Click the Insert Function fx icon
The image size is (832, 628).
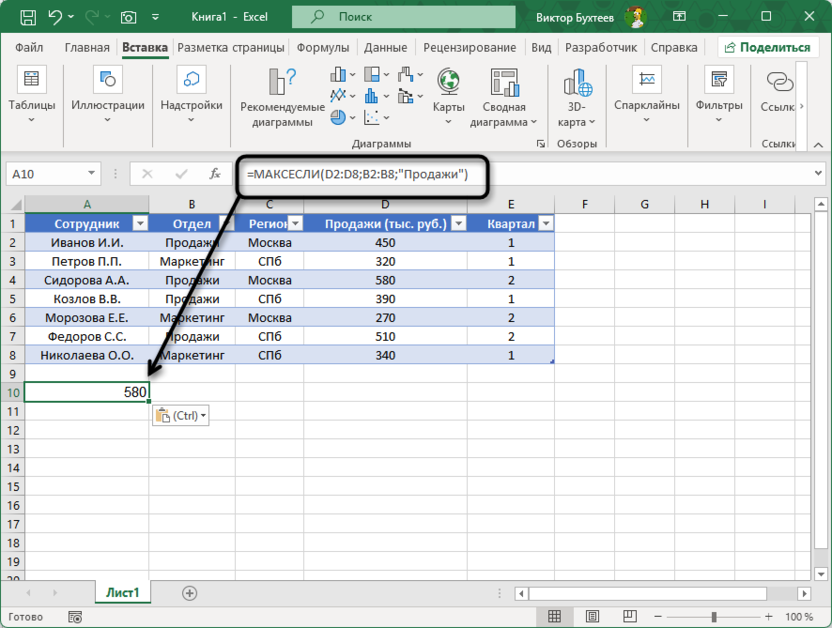(x=214, y=174)
